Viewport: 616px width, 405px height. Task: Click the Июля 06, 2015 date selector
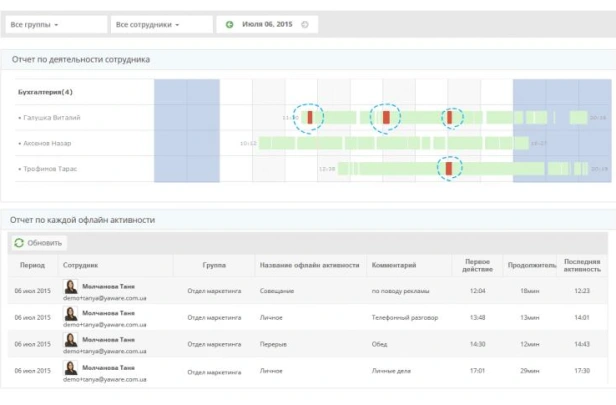point(267,24)
